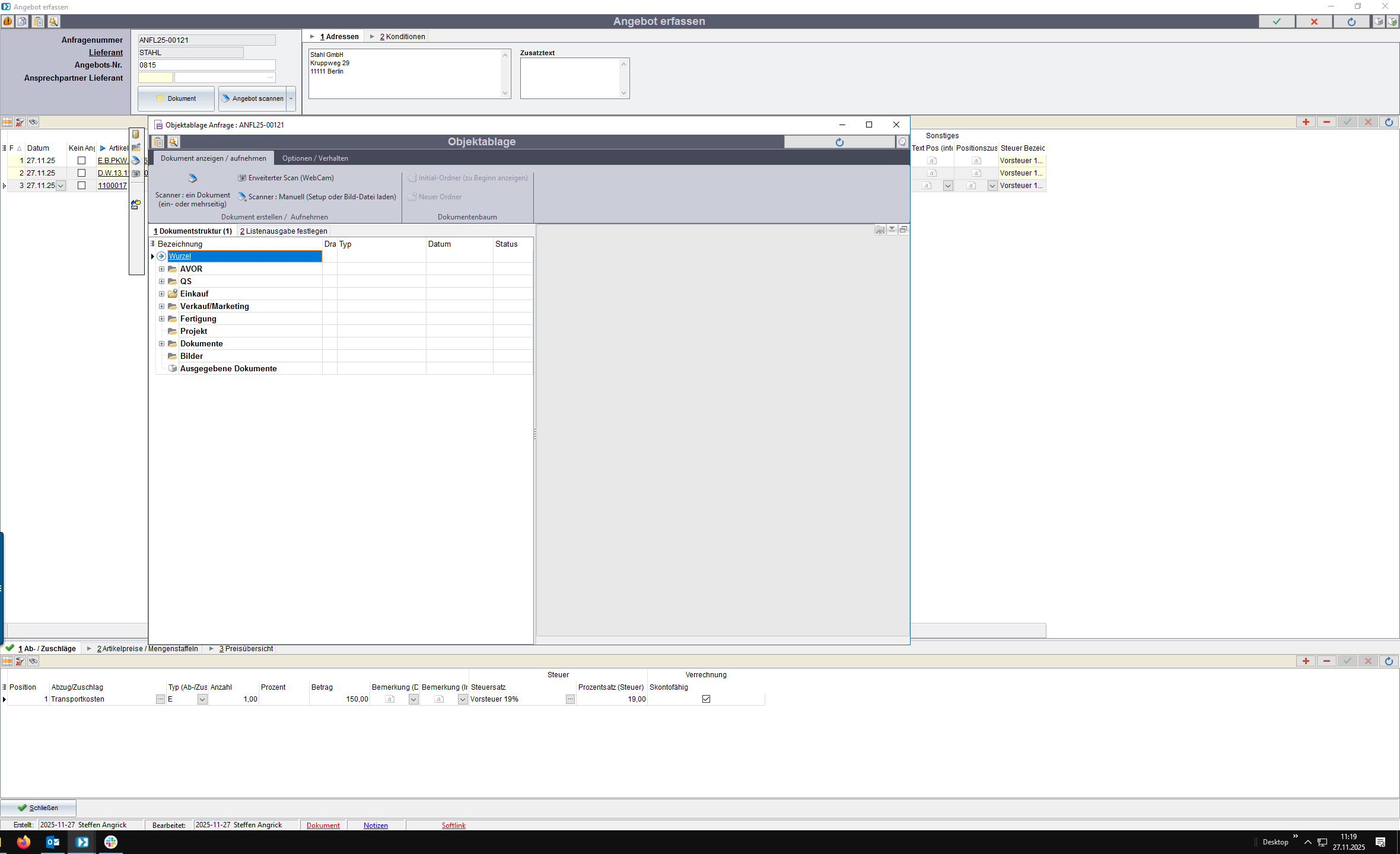Click the red plus add-row icon above positions
Image resolution: width=1400 pixels, height=854 pixels.
[x=1306, y=122]
